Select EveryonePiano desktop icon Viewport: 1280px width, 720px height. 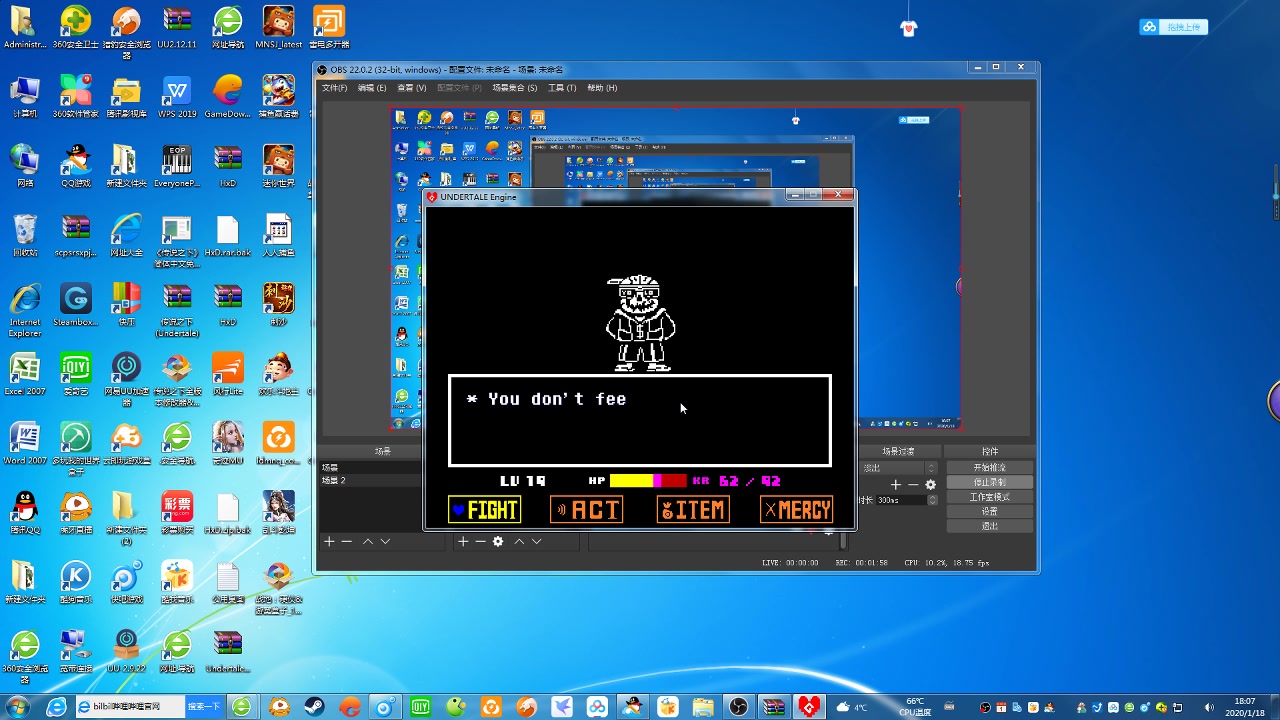pos(177,167)
